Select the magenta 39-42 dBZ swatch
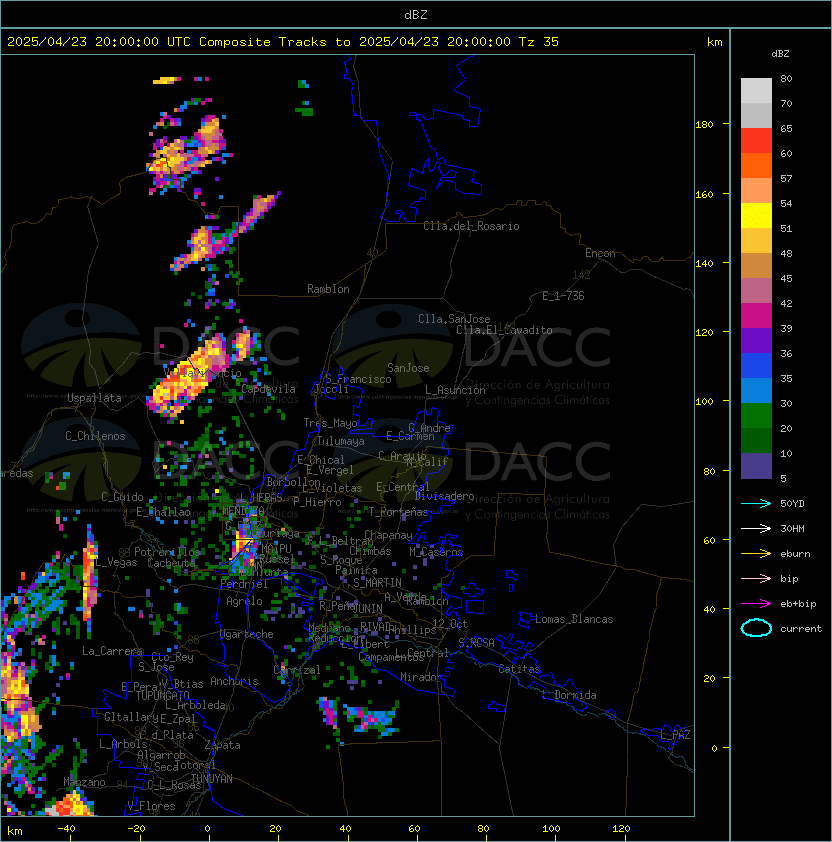Image resolution: width=832 pixels, height=842 pixels. click(x=756, y=316)
